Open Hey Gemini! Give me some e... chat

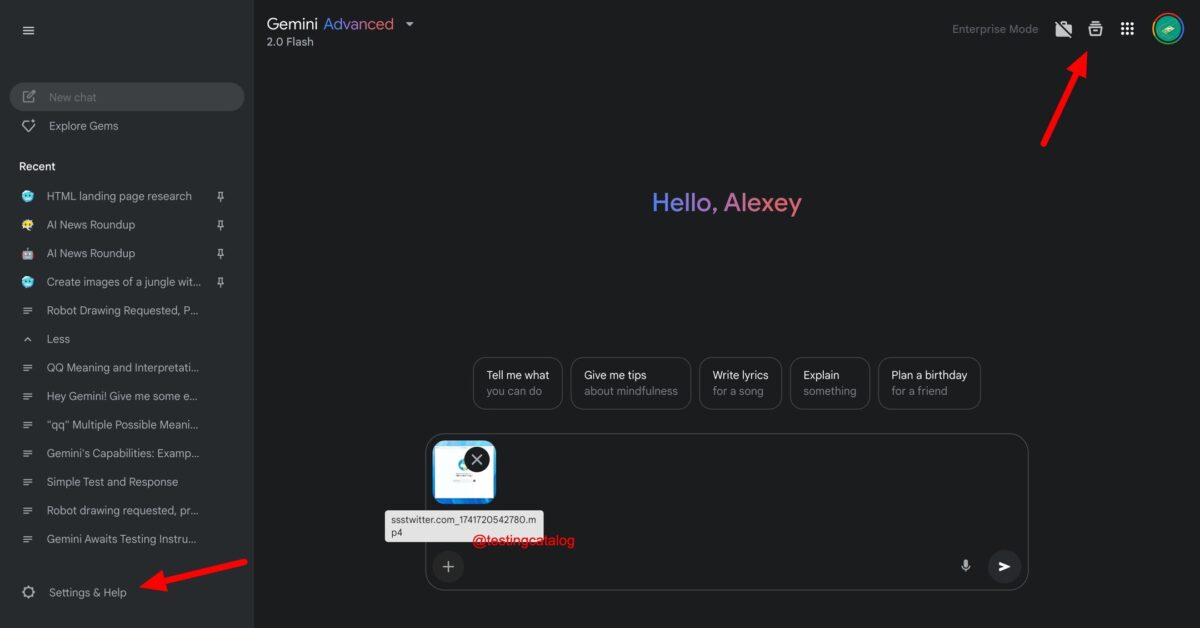[x=122, y=396]
